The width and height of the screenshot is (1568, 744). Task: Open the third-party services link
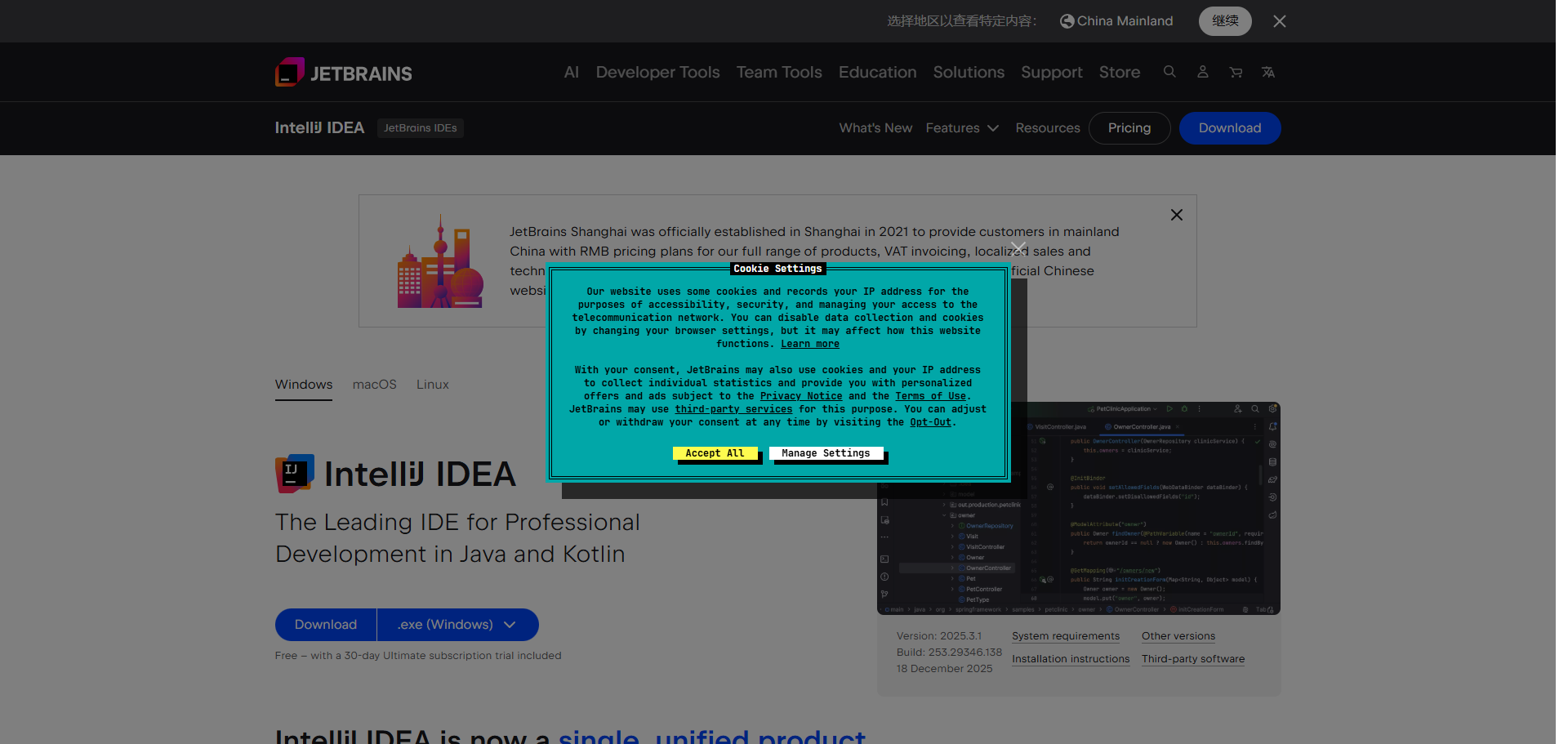click(x=733, y=409)
